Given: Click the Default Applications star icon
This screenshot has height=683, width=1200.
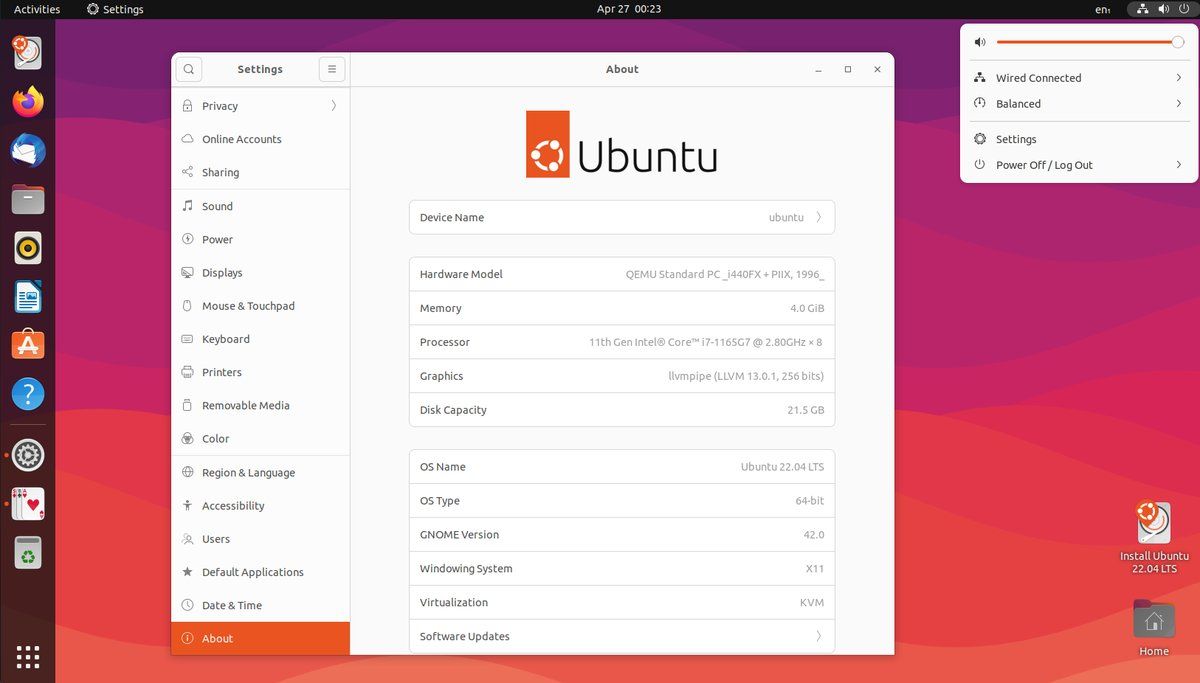Looking at the screenshot, I should [187, 572].
